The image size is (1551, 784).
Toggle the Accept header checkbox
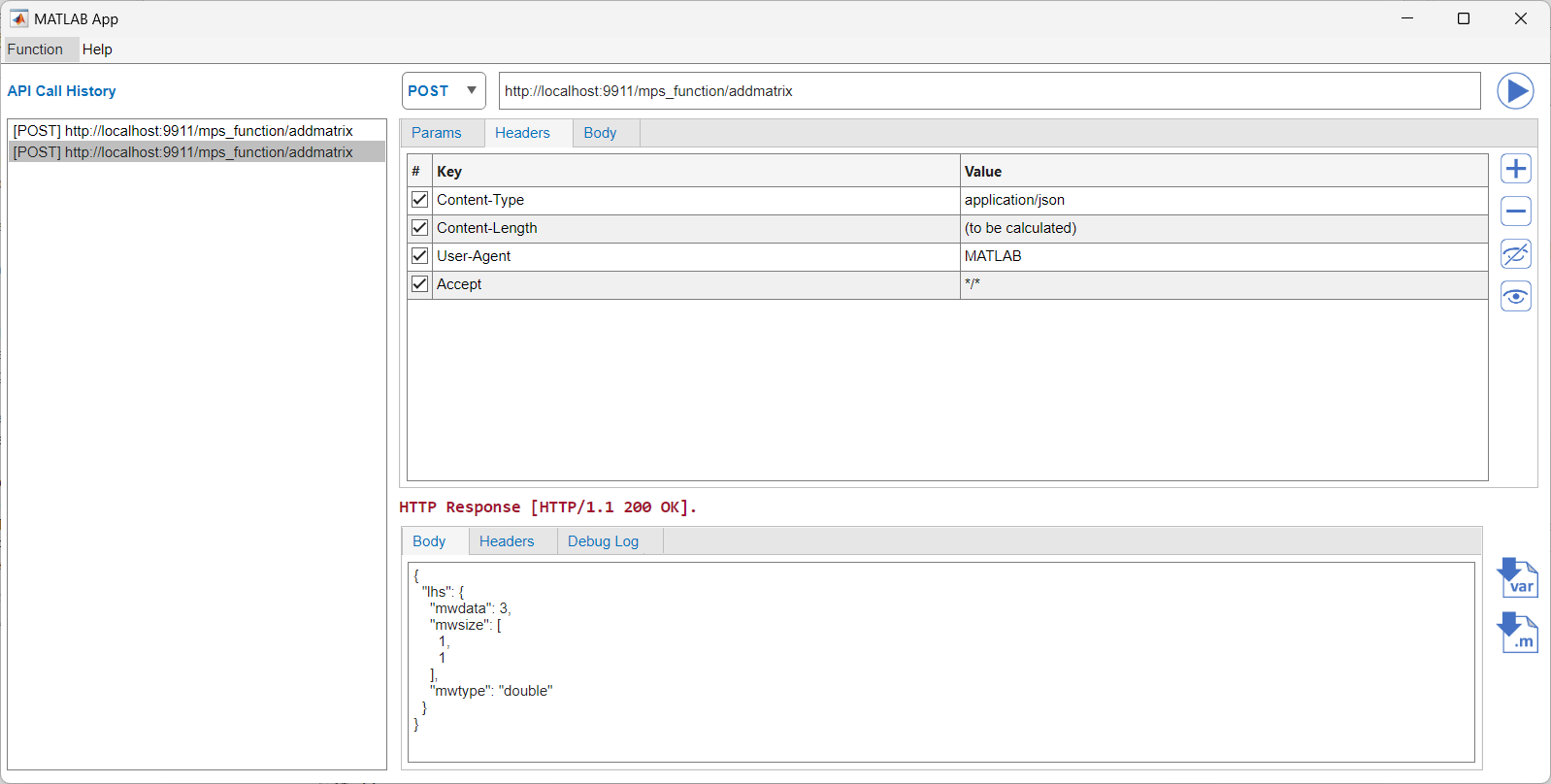(x=419, y=284)
